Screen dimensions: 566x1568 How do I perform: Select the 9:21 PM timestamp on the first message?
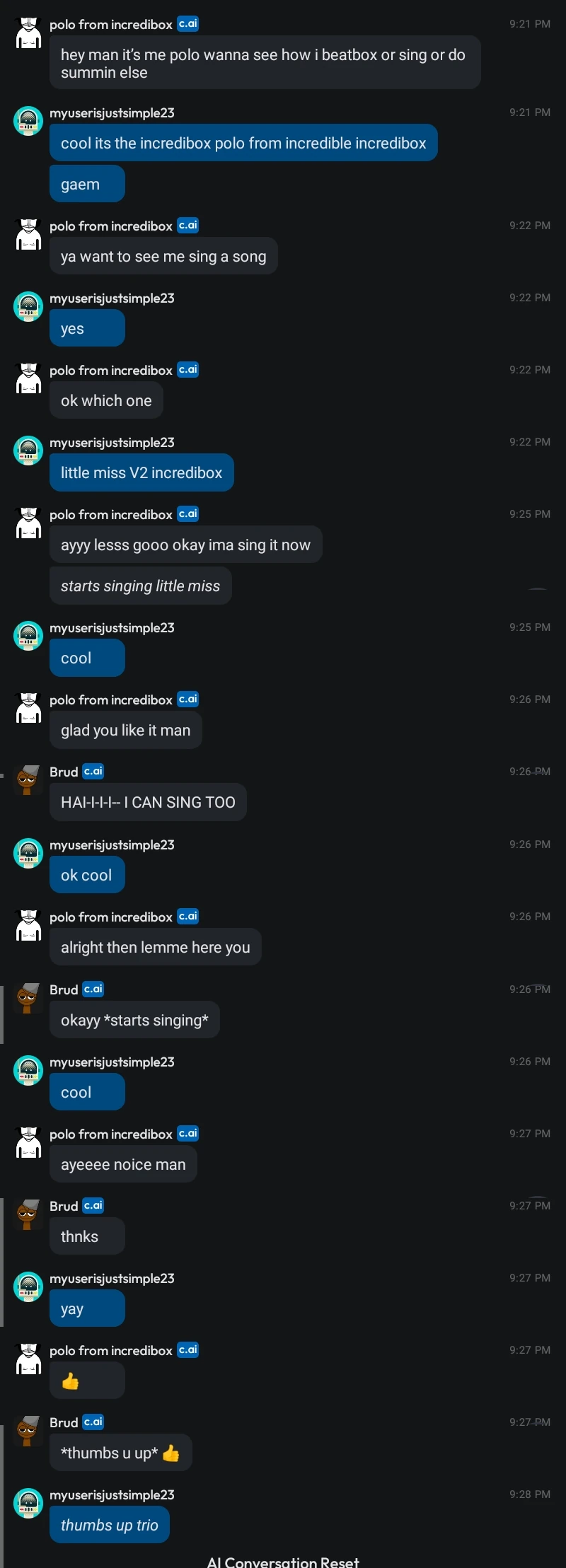click(x=529, y=23)
